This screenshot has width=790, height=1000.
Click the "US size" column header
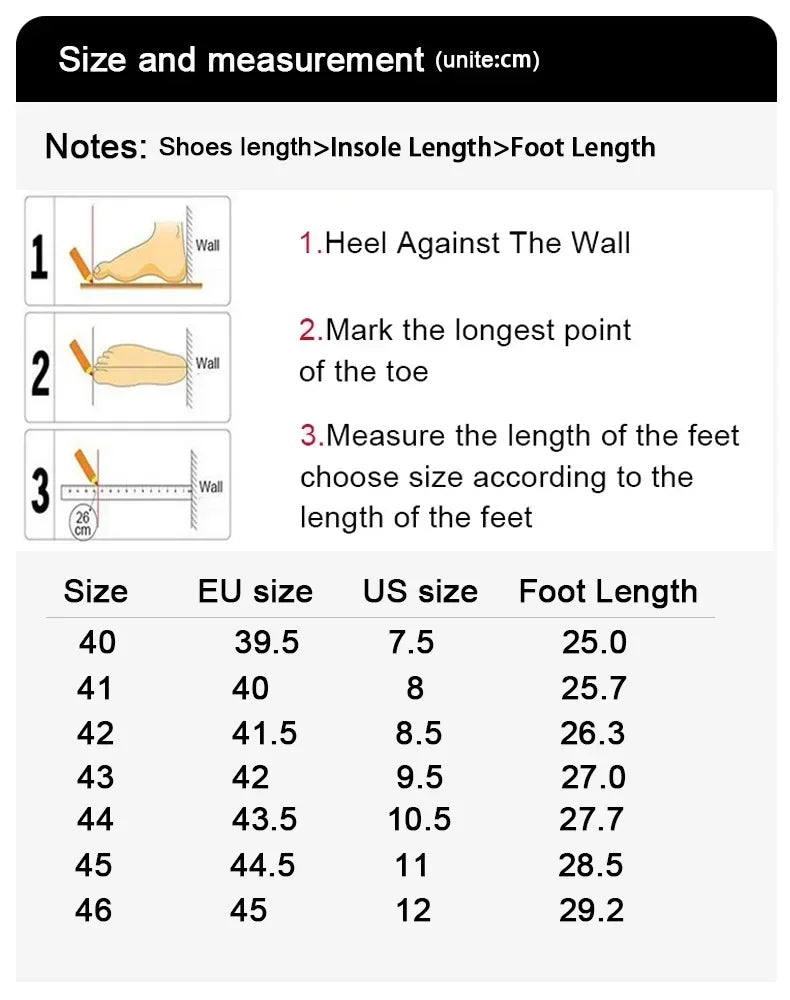[x=420, y=591]
